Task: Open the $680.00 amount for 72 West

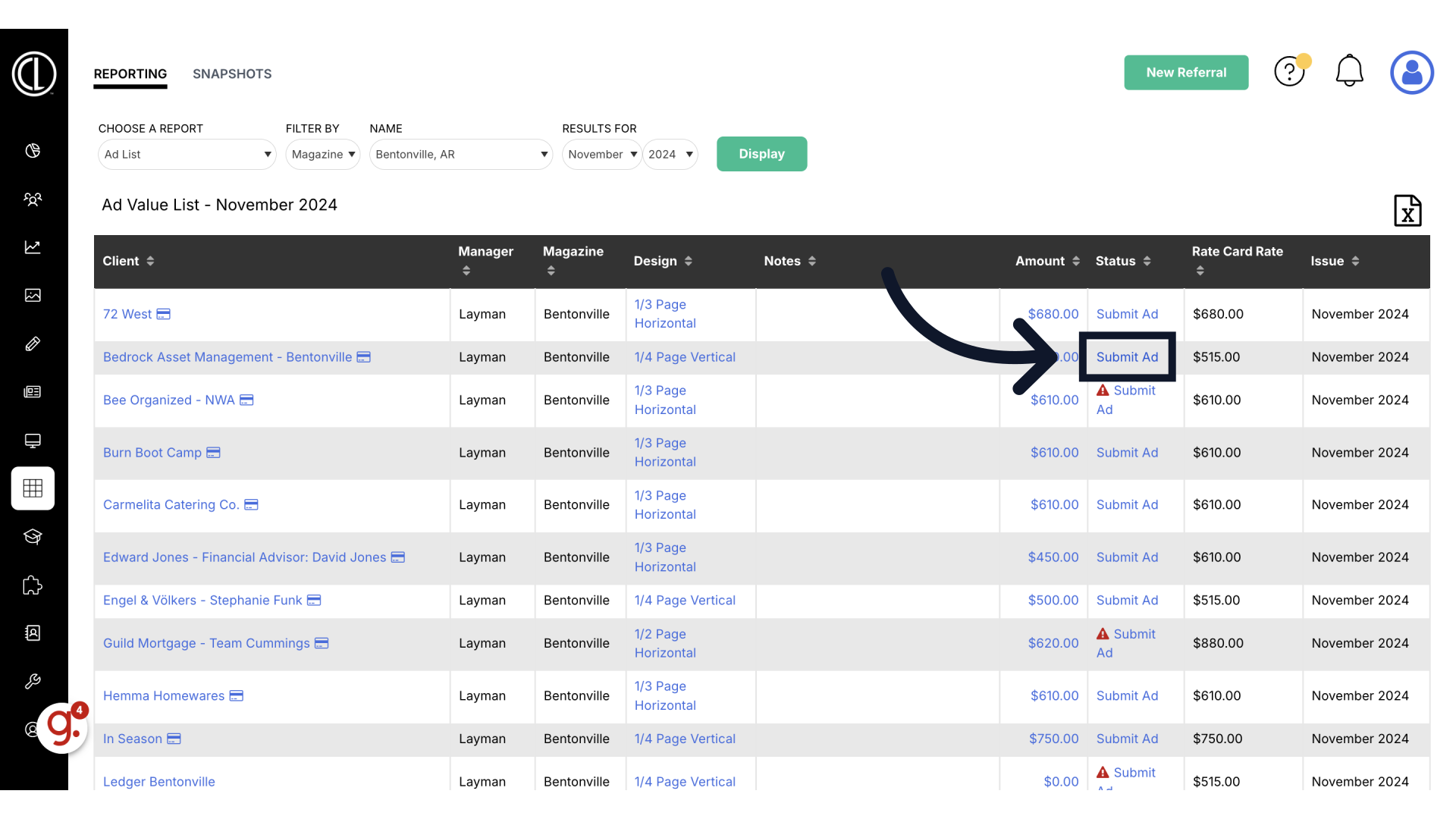Action: tap(1053, 314)
